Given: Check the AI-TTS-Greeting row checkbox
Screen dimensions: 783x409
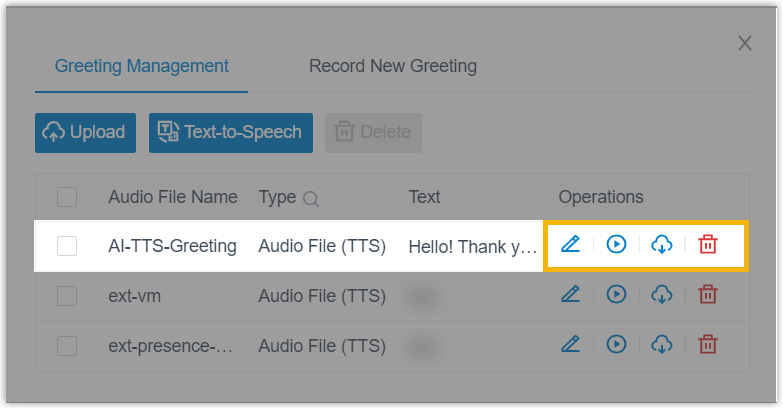Looking at the screenshot, I should point(67,246).
